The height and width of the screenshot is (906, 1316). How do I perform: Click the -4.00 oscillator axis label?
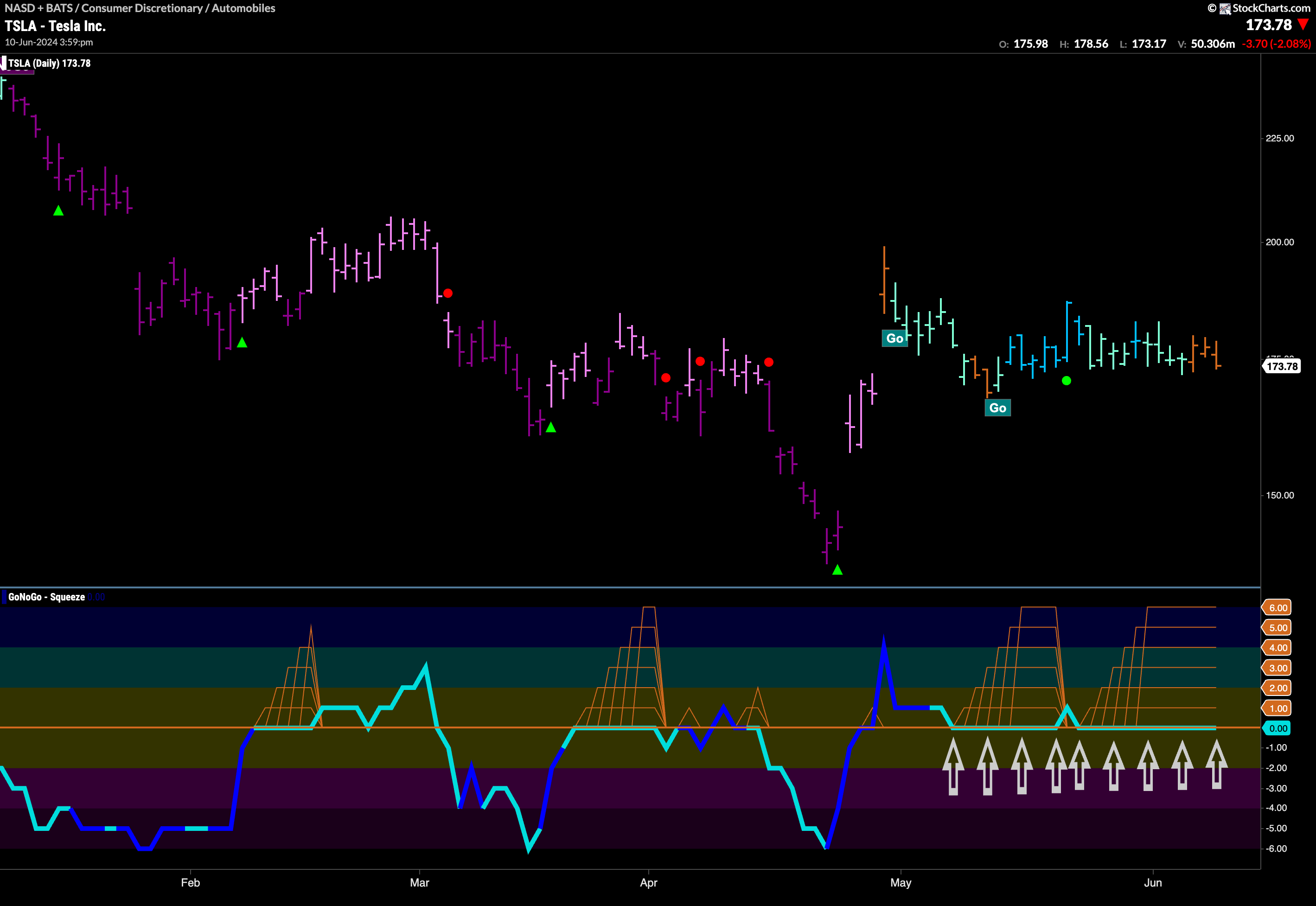point(1276,808)
